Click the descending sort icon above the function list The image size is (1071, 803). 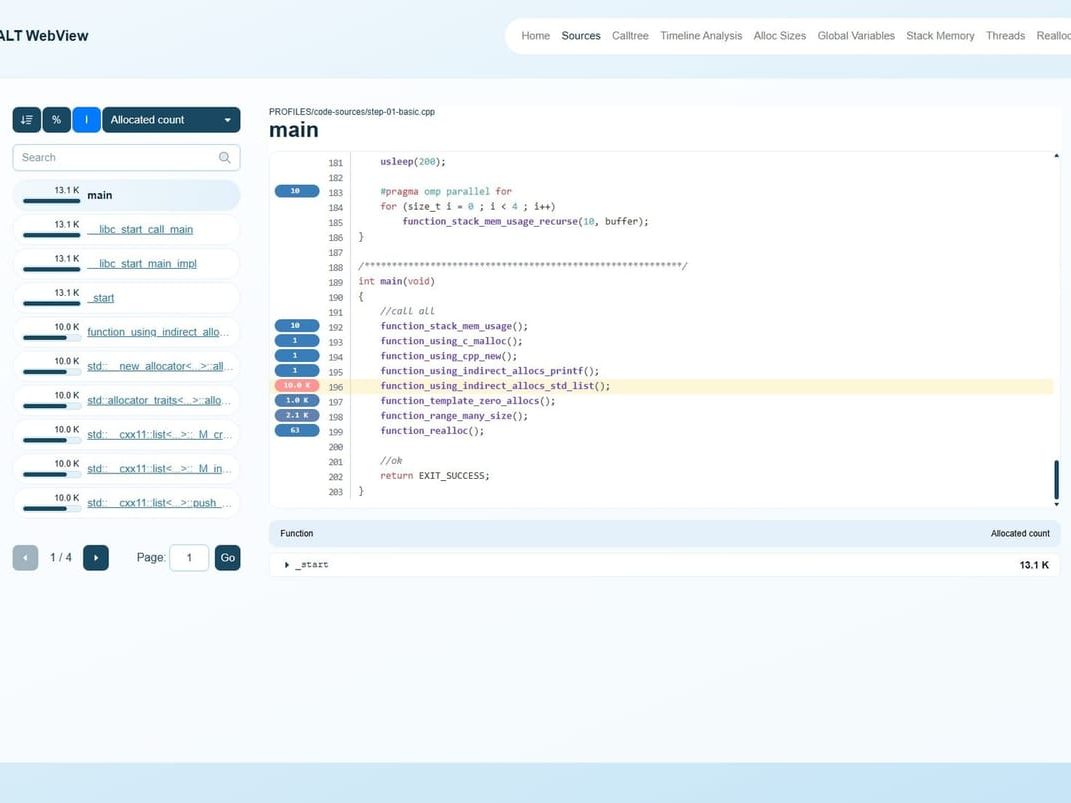pos(26,119)
